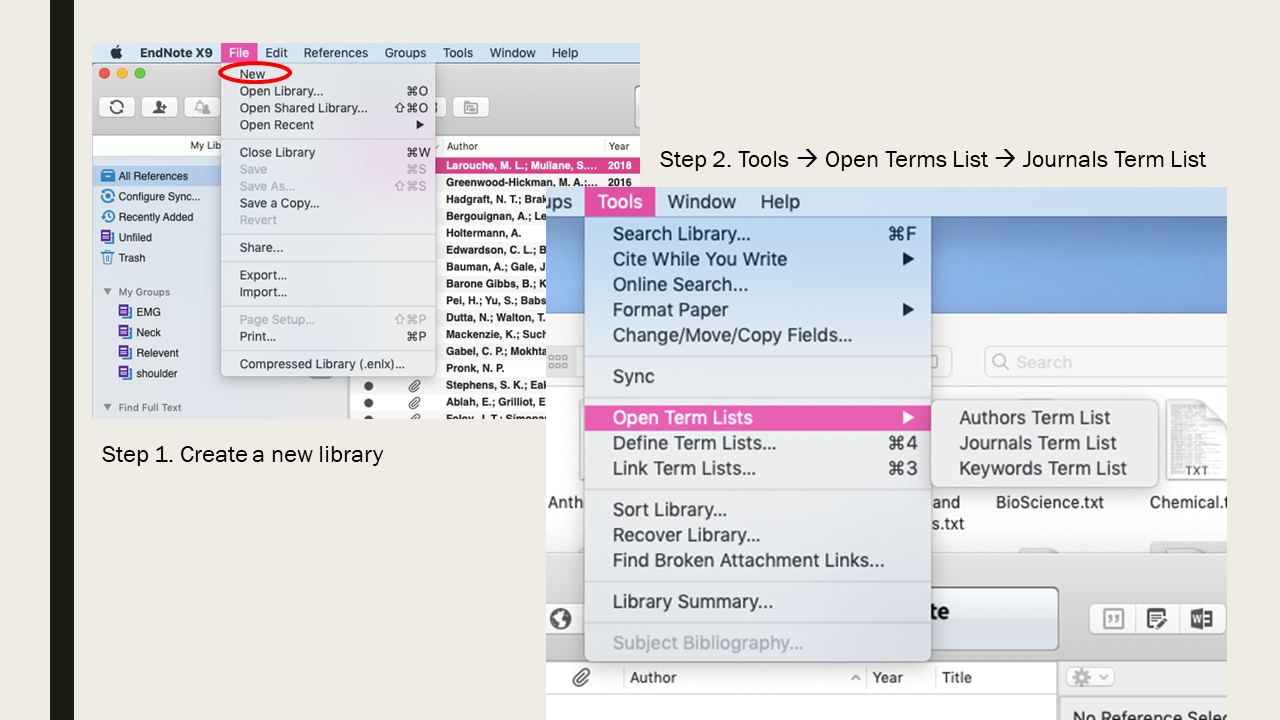Choose Authors Term List
Screen dimensions: 1280x720
pos(1043,418)
